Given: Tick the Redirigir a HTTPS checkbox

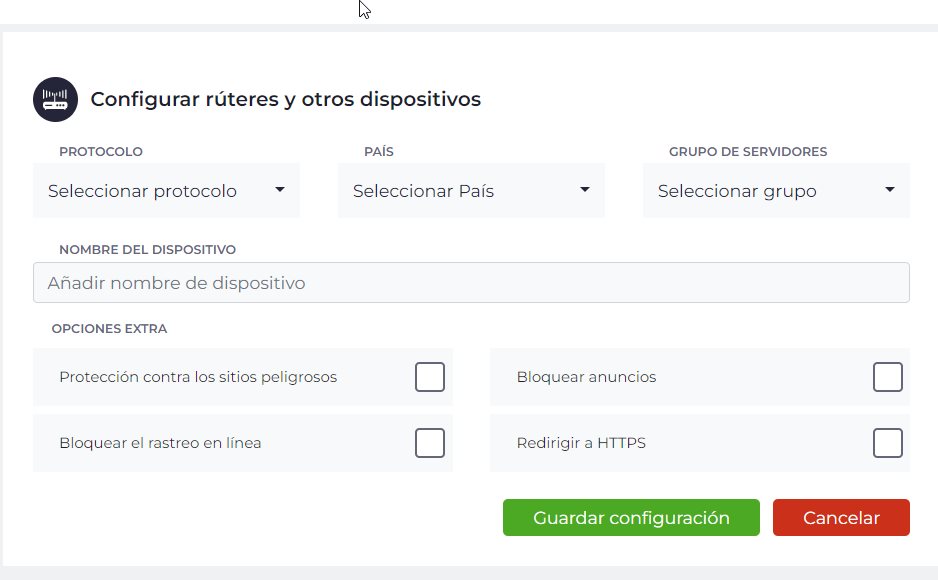Looking at the screenshot, I should (x=887, y=443).
